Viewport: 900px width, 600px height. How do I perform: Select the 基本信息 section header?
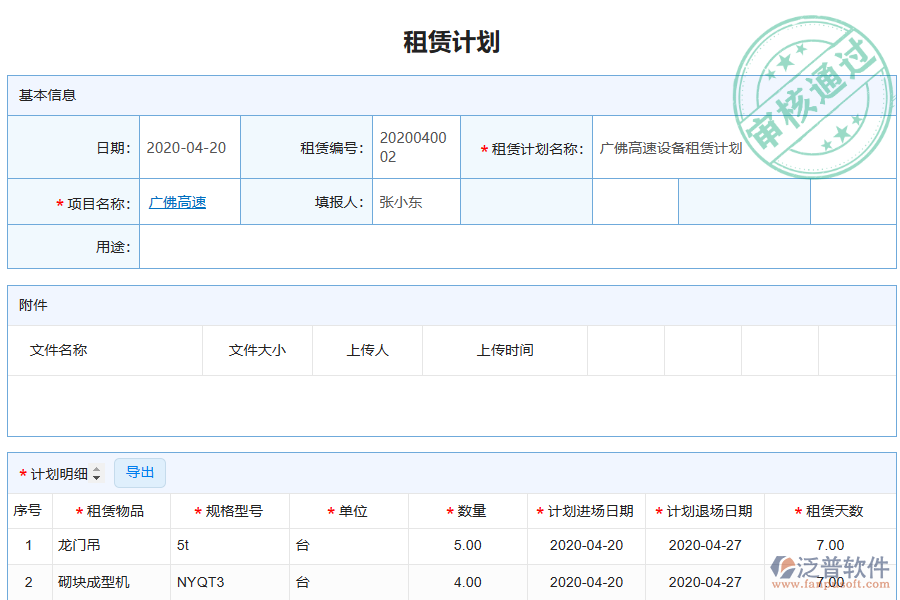pos(44,96)
